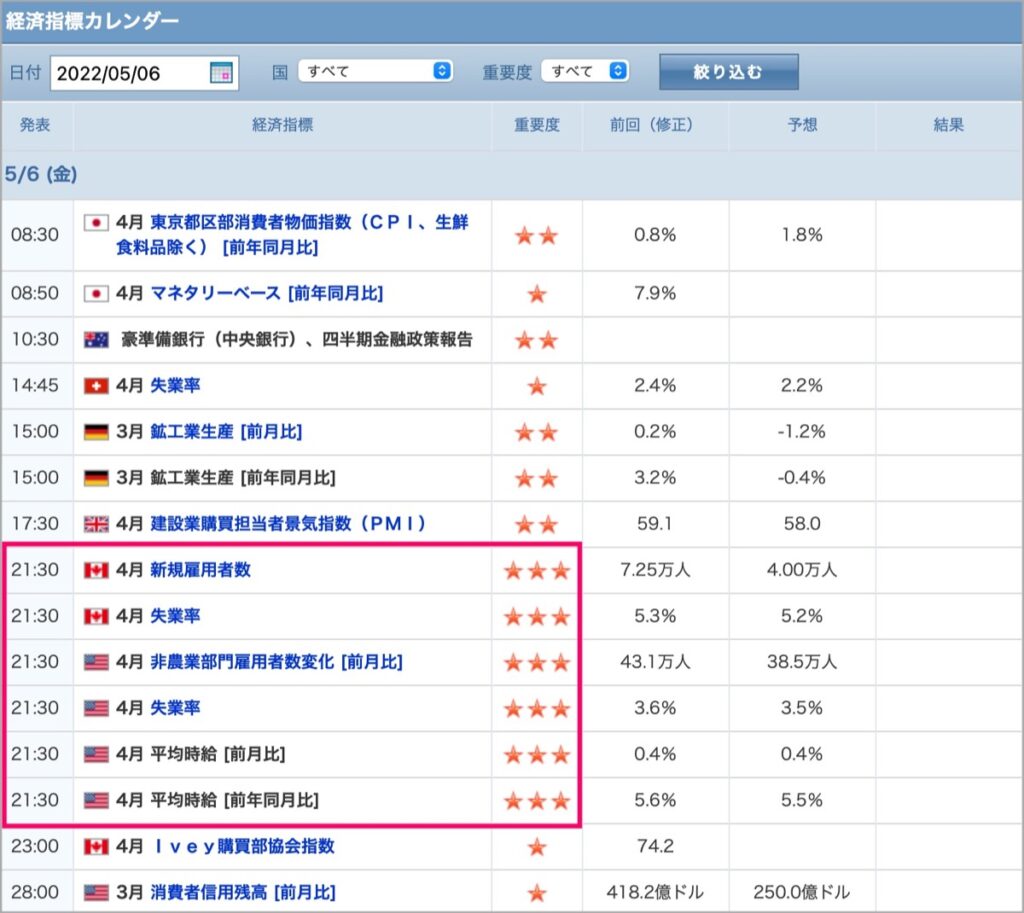Click three-star rating for US 失業率 row
The width and height of the screenshot is (1024, 913).
coord(537,709)
